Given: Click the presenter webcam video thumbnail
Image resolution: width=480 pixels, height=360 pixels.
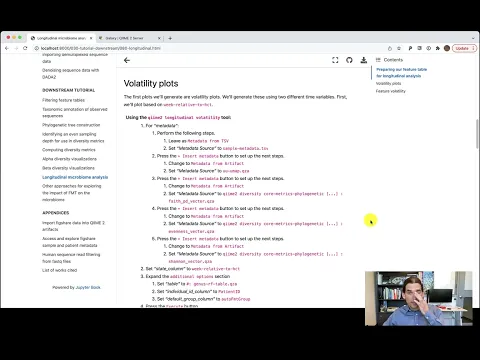Looking at the screenshot, I should (x=419, y=298).
